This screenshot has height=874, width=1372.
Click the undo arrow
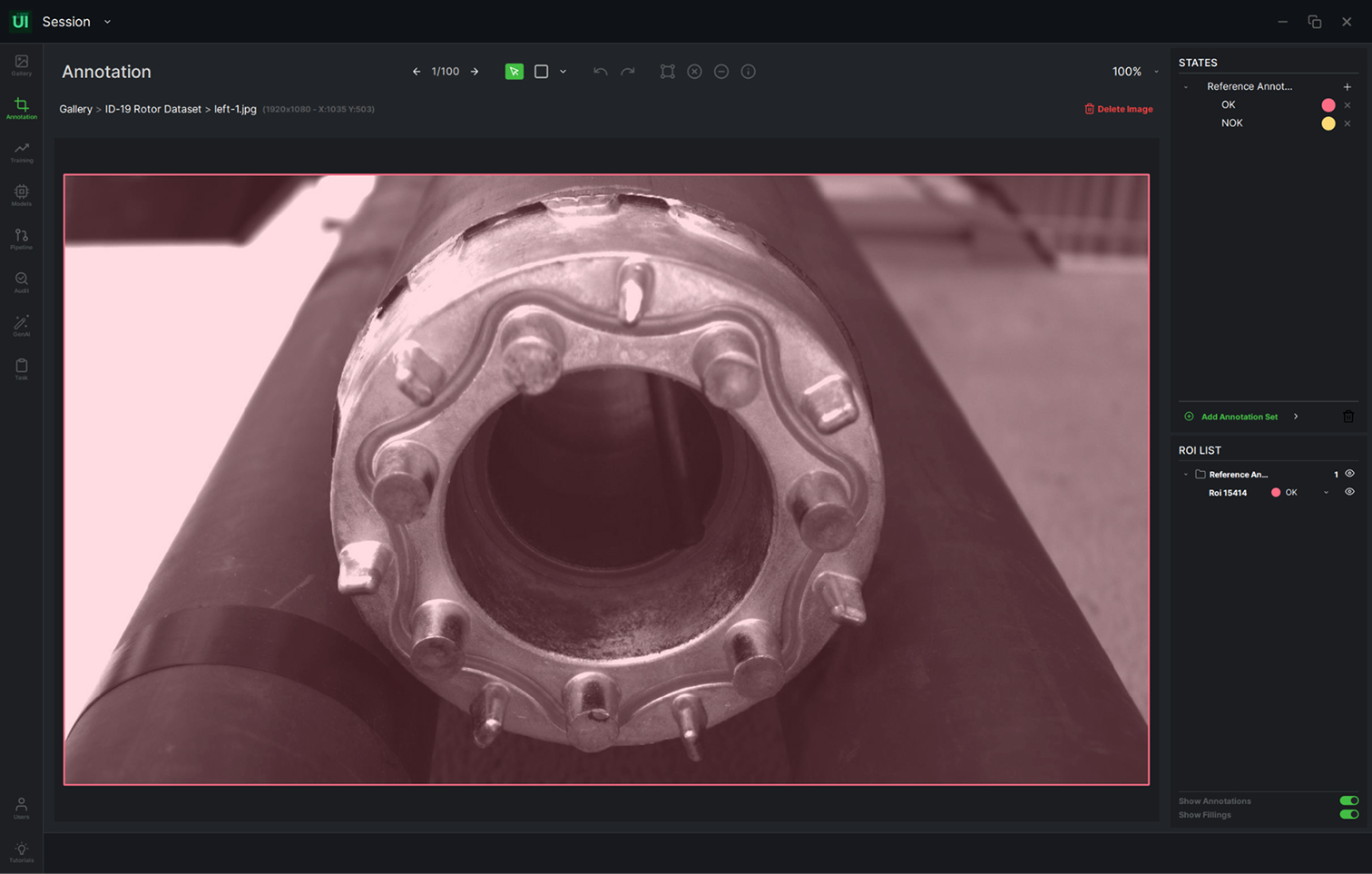[600, 72]
